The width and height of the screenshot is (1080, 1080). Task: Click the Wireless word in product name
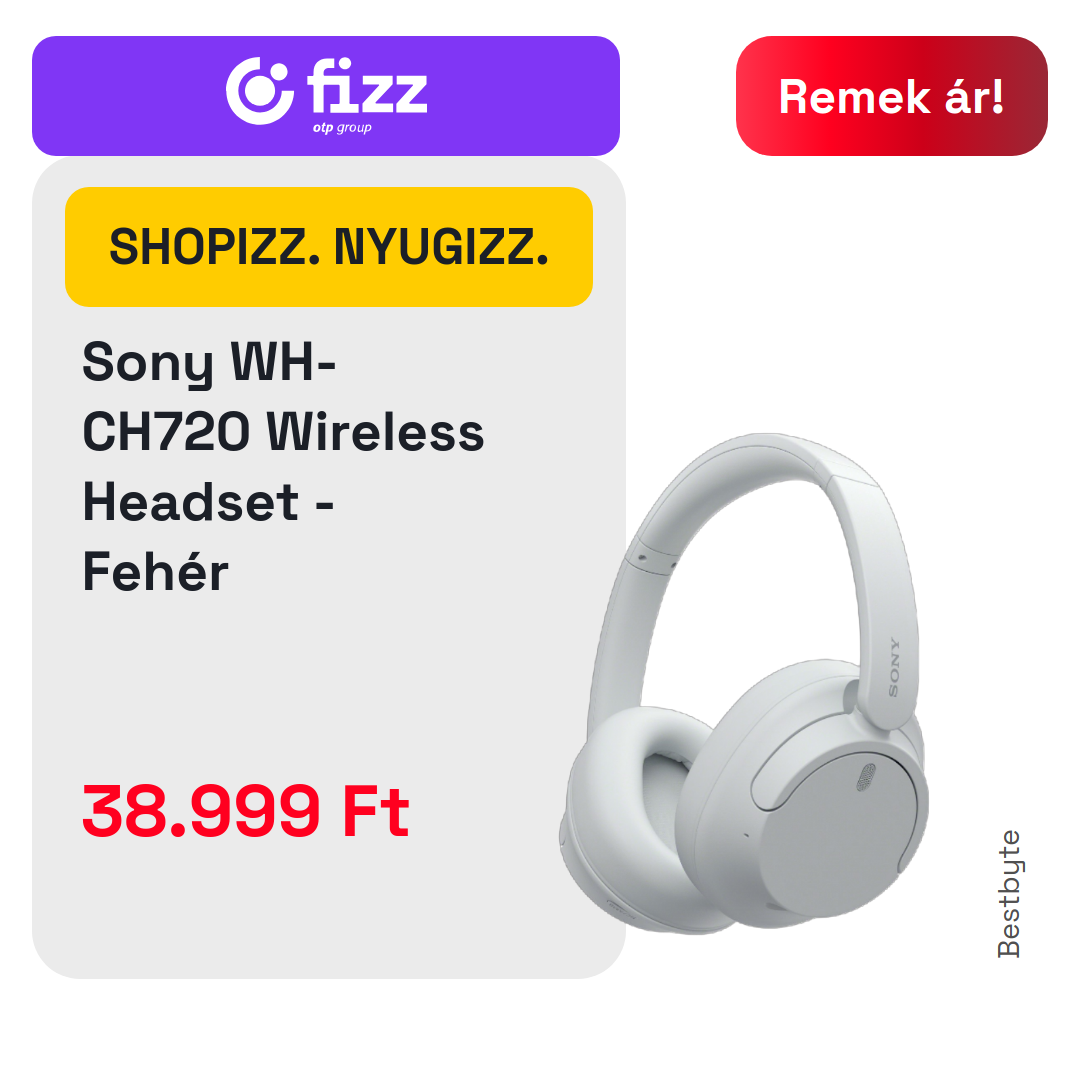point(375,433)
